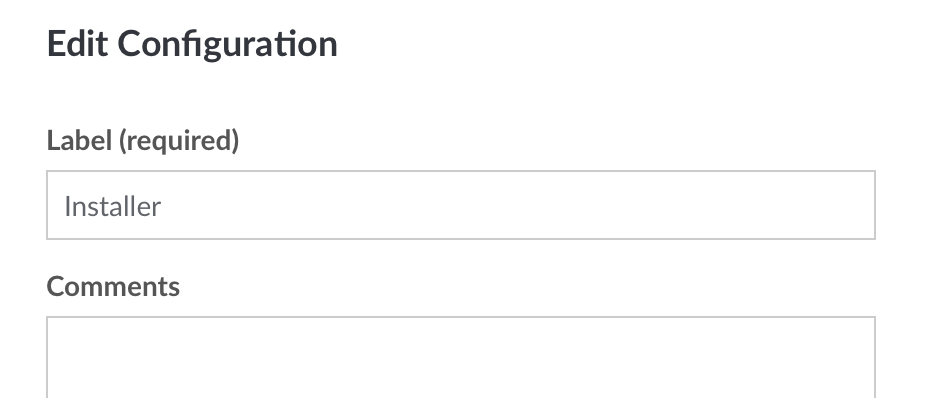Click the word "Label" above the text box

point(79,141)
